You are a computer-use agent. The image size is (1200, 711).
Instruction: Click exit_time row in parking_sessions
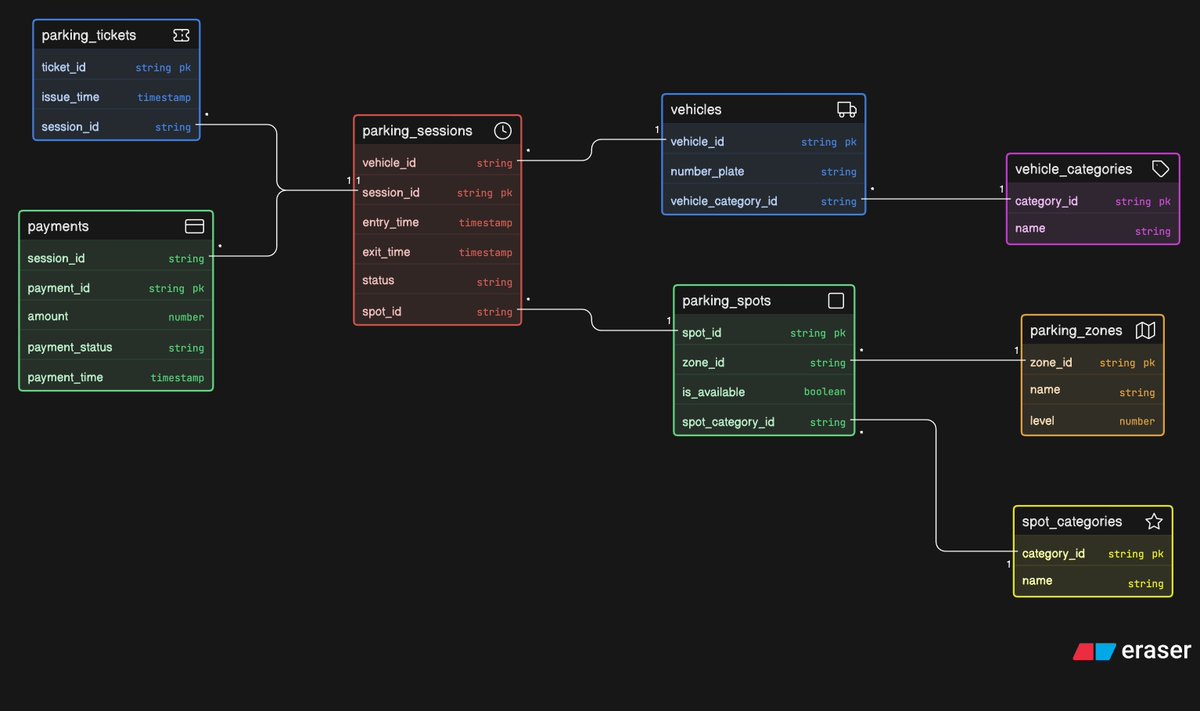point(437,252)
